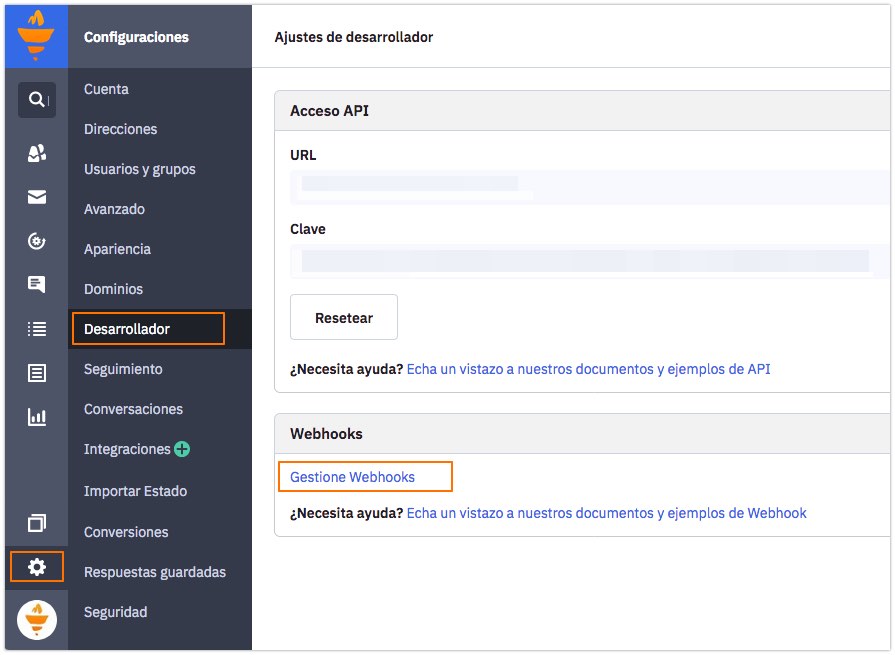895x655 pixels.
Task: Open the API documents and examples link
Action: [x=588, y=369]
